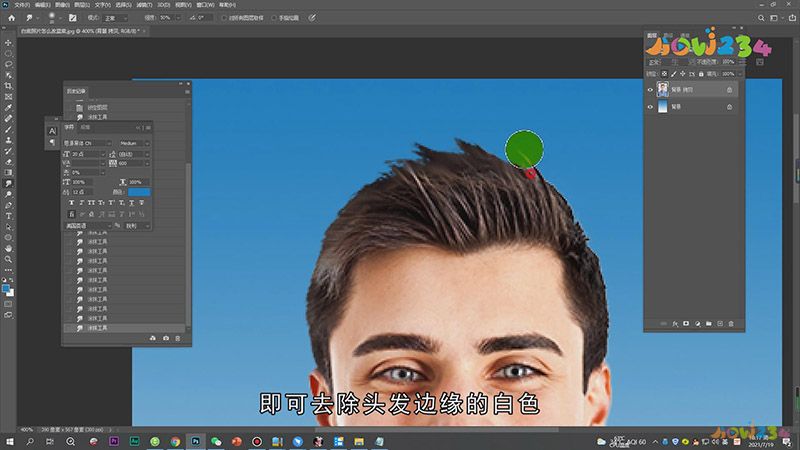
Task: Toggle lock all padlock in Layers panel
Action: click(x=701, y=74)
